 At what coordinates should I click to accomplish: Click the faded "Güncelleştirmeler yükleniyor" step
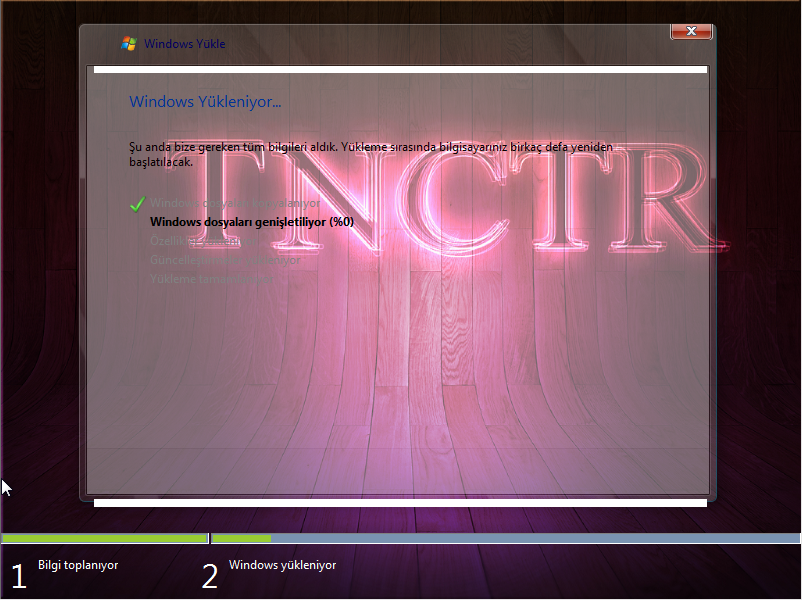(x=224, y=260)
